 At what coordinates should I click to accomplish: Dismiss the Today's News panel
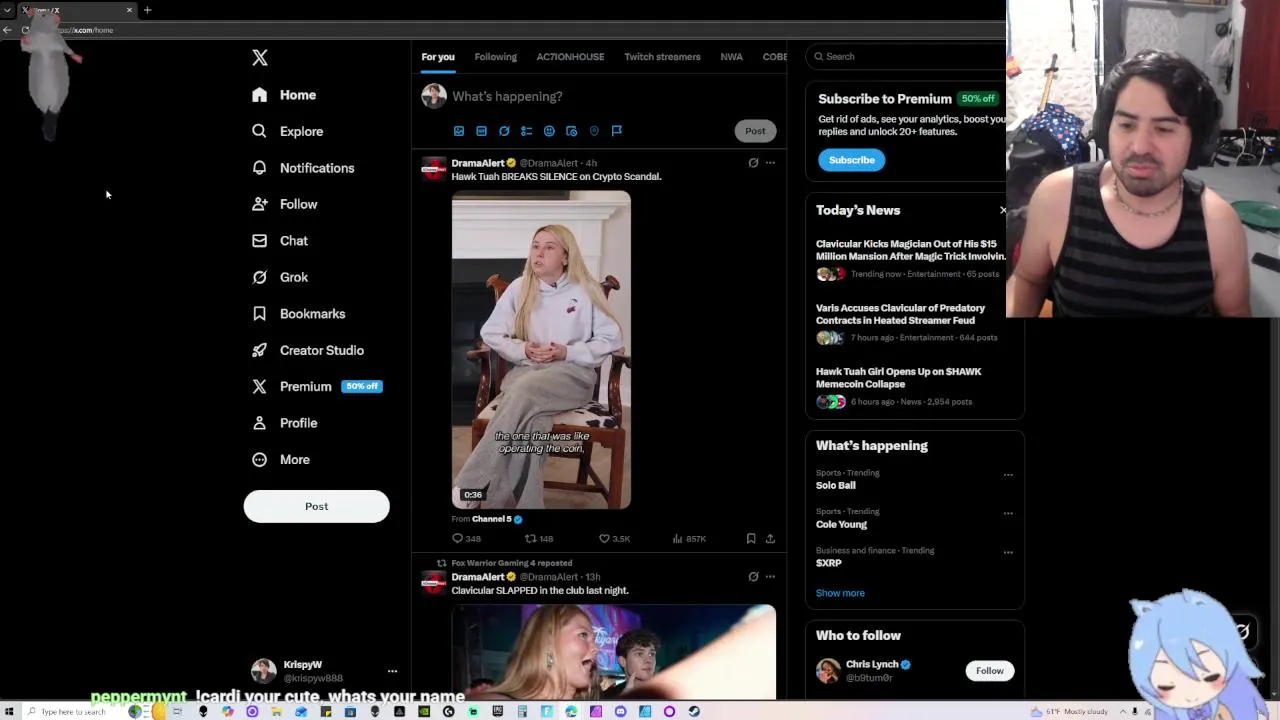pyautogui.click(x=1003, y=210)
